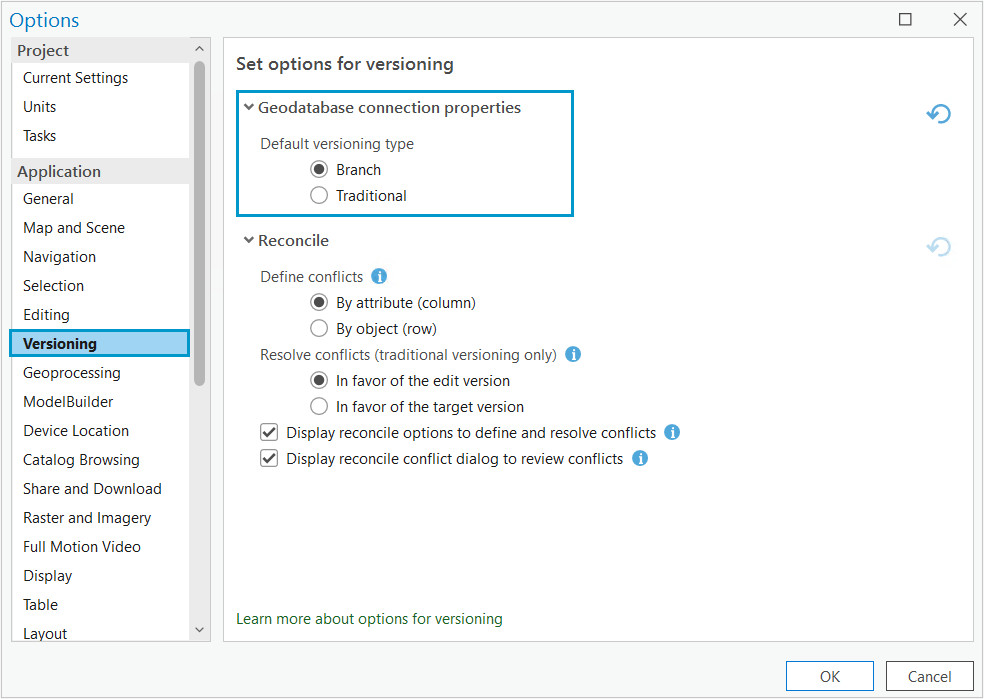Choose By object (row) conflict definition
The width and height of the screenshot is (984, 699).
[x=319, y=328]
